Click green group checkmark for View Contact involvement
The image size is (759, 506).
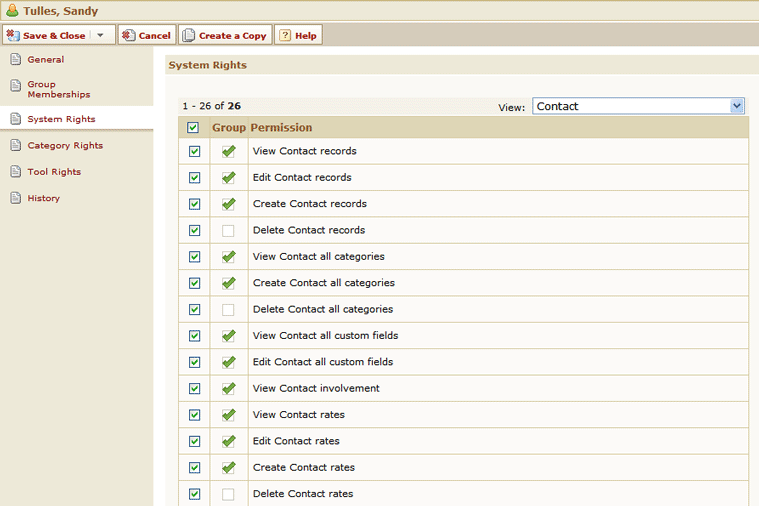229,388
